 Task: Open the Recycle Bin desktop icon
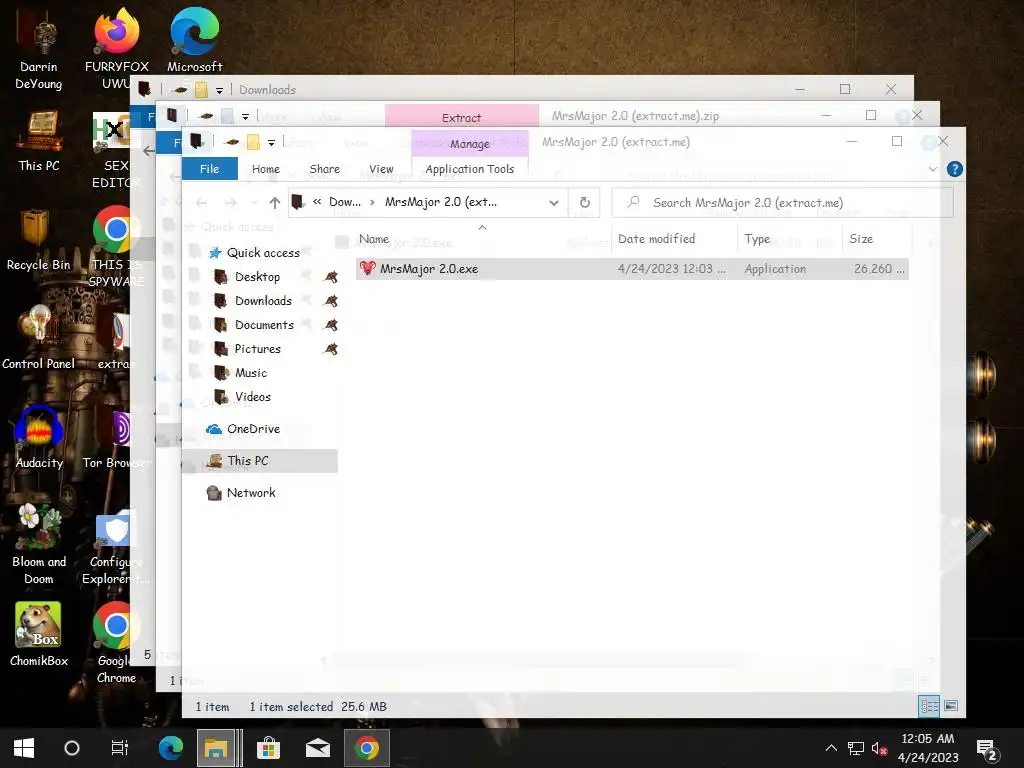click(39, 240)
